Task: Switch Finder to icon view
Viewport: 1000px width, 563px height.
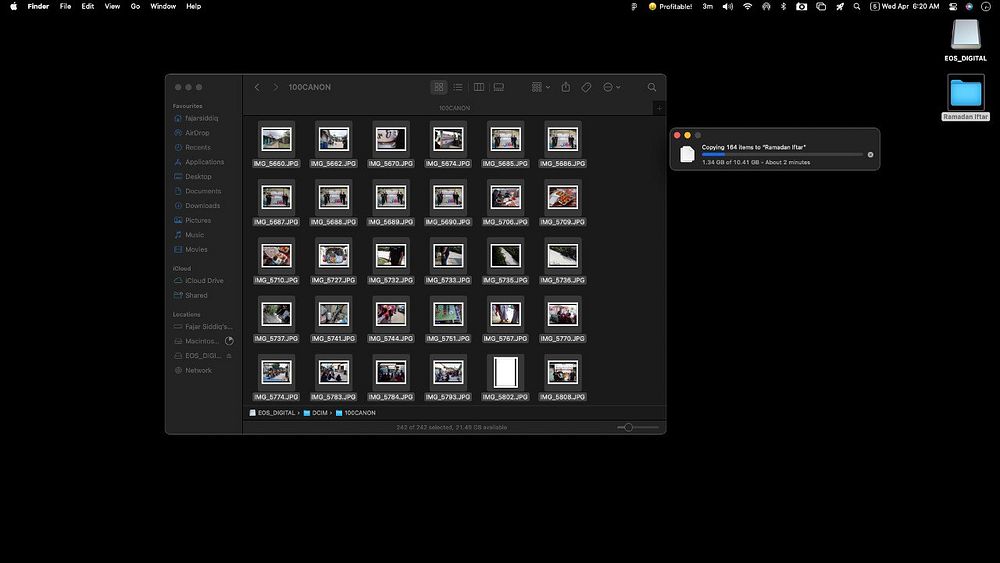Action: (x=439, y=87)
